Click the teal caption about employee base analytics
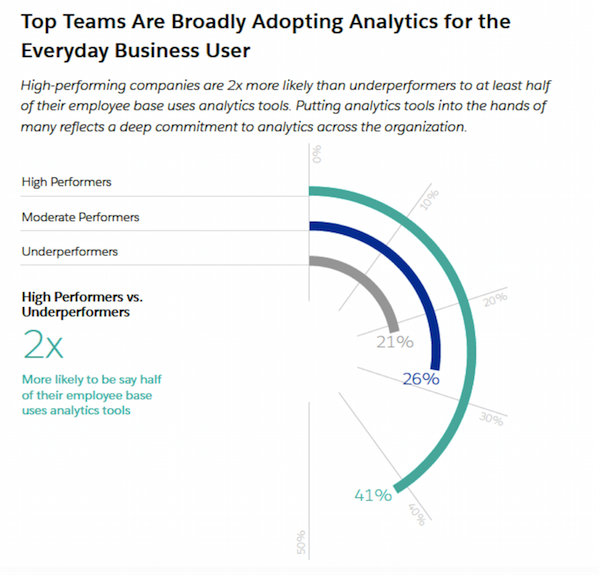Viewport: 600px width, 575px height. point(88,395)
